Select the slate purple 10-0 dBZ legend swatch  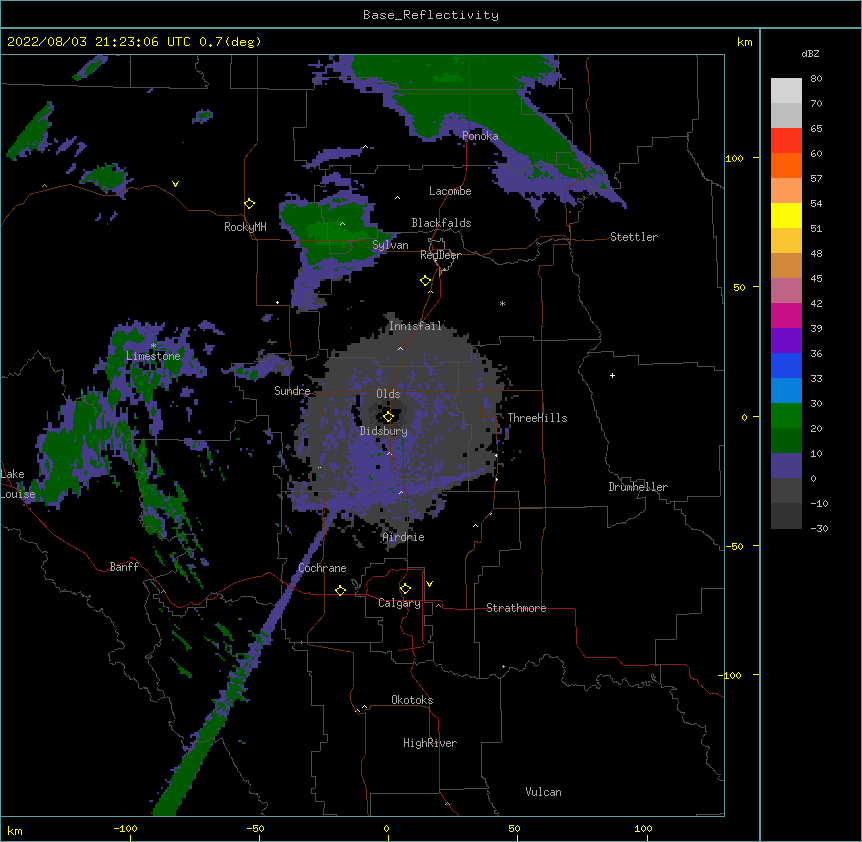click(786, 466)
